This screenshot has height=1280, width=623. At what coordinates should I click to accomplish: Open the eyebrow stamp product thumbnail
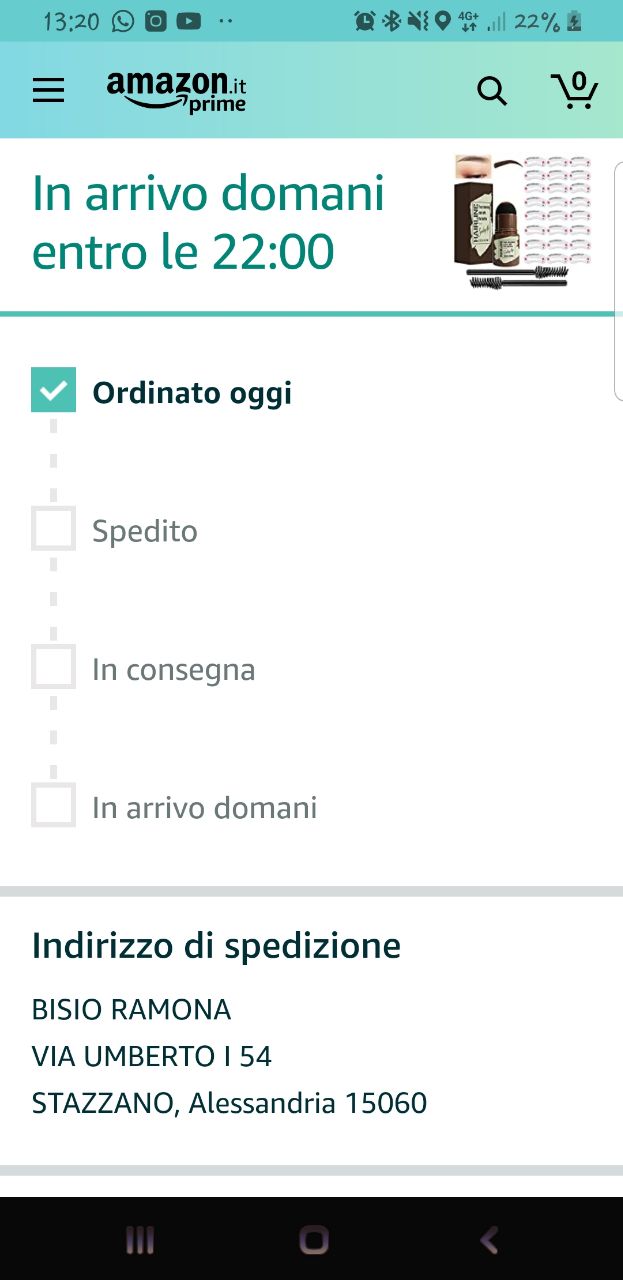coord(522,222)
